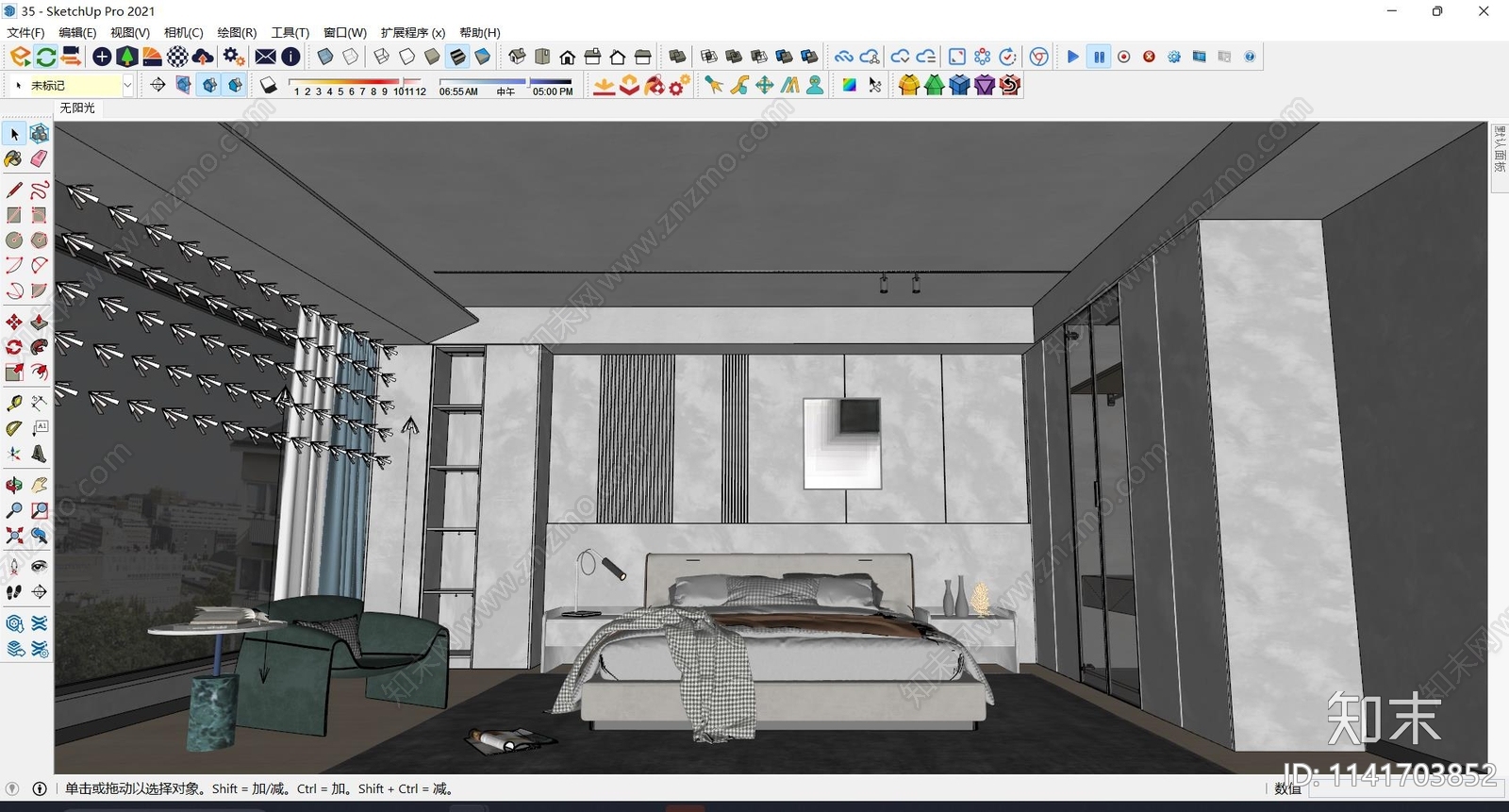Toggle X-Ray face style
This screenshot has width=1509, height=812.
point(325,57)
